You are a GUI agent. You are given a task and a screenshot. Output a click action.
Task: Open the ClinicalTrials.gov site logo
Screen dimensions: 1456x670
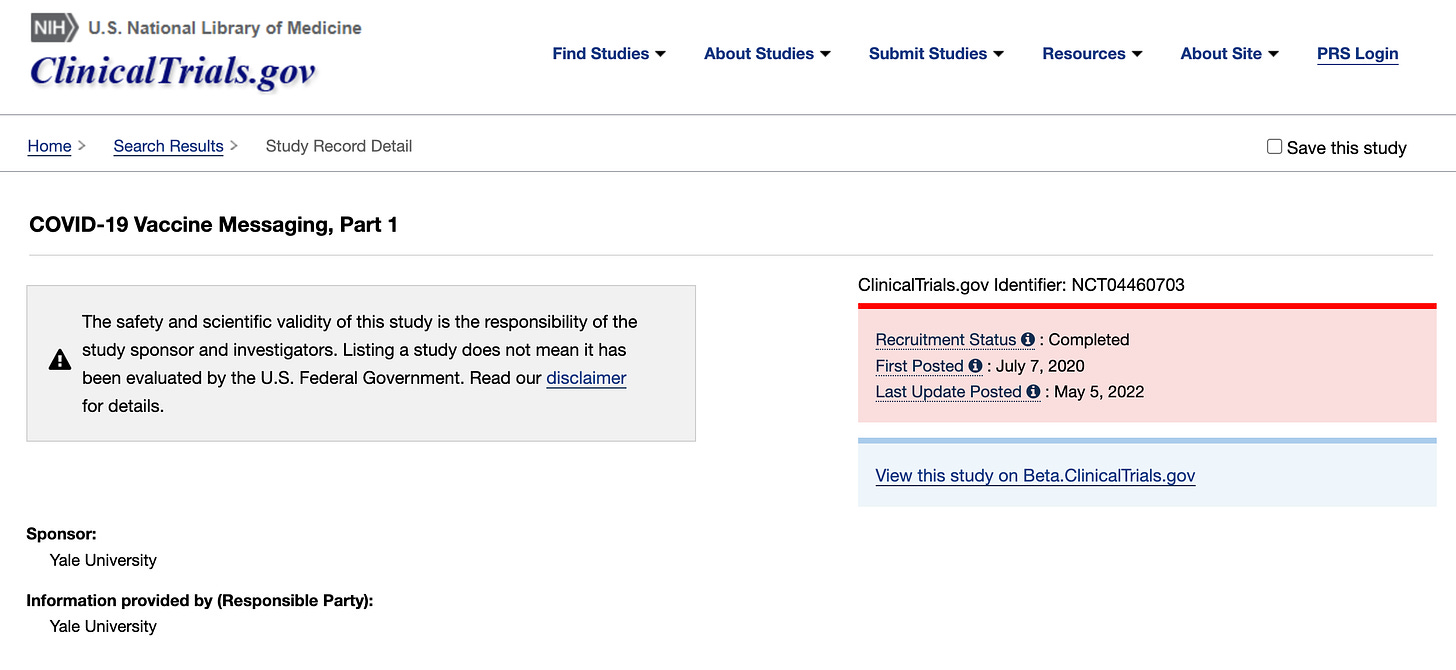173,71
